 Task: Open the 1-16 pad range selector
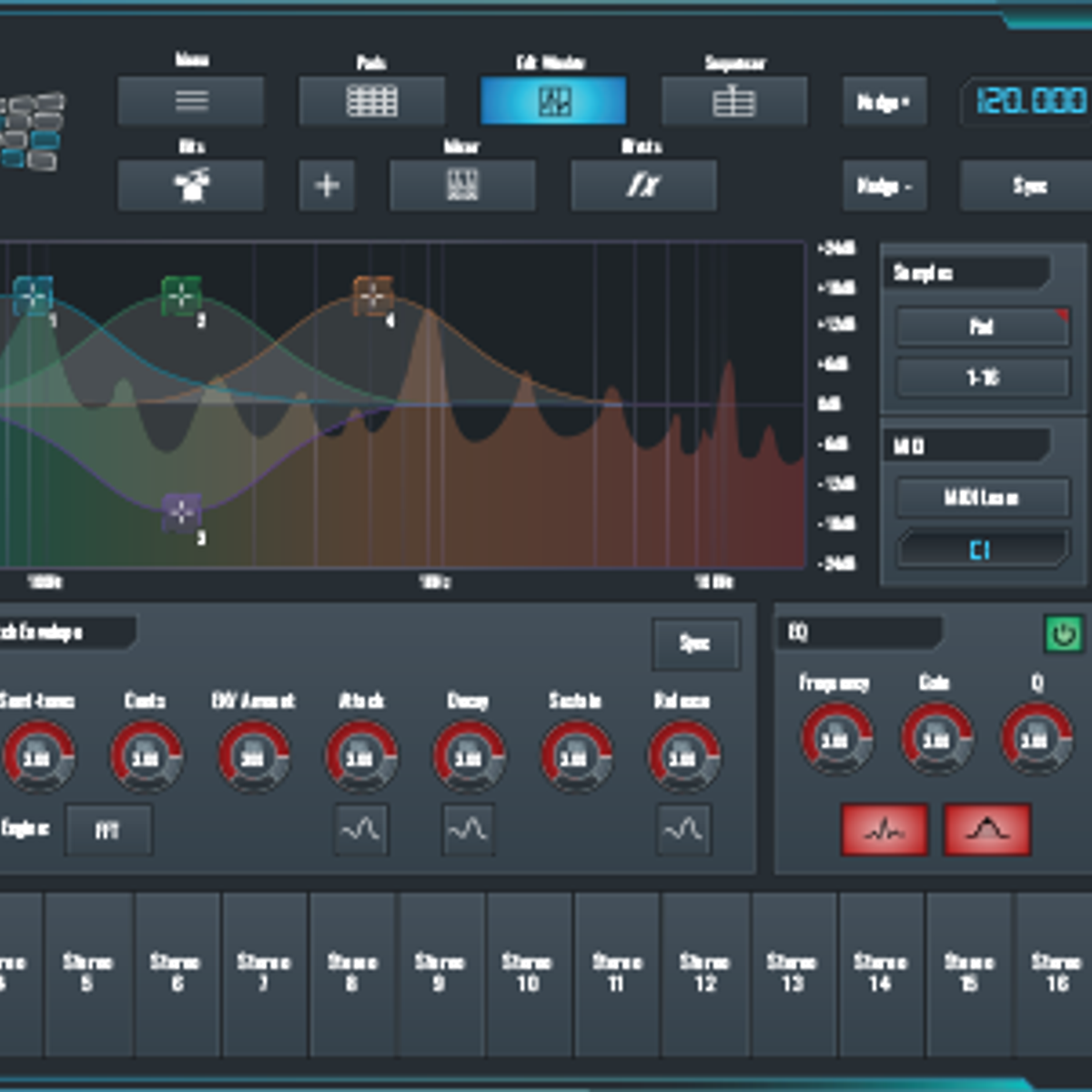tap(982, 379)
